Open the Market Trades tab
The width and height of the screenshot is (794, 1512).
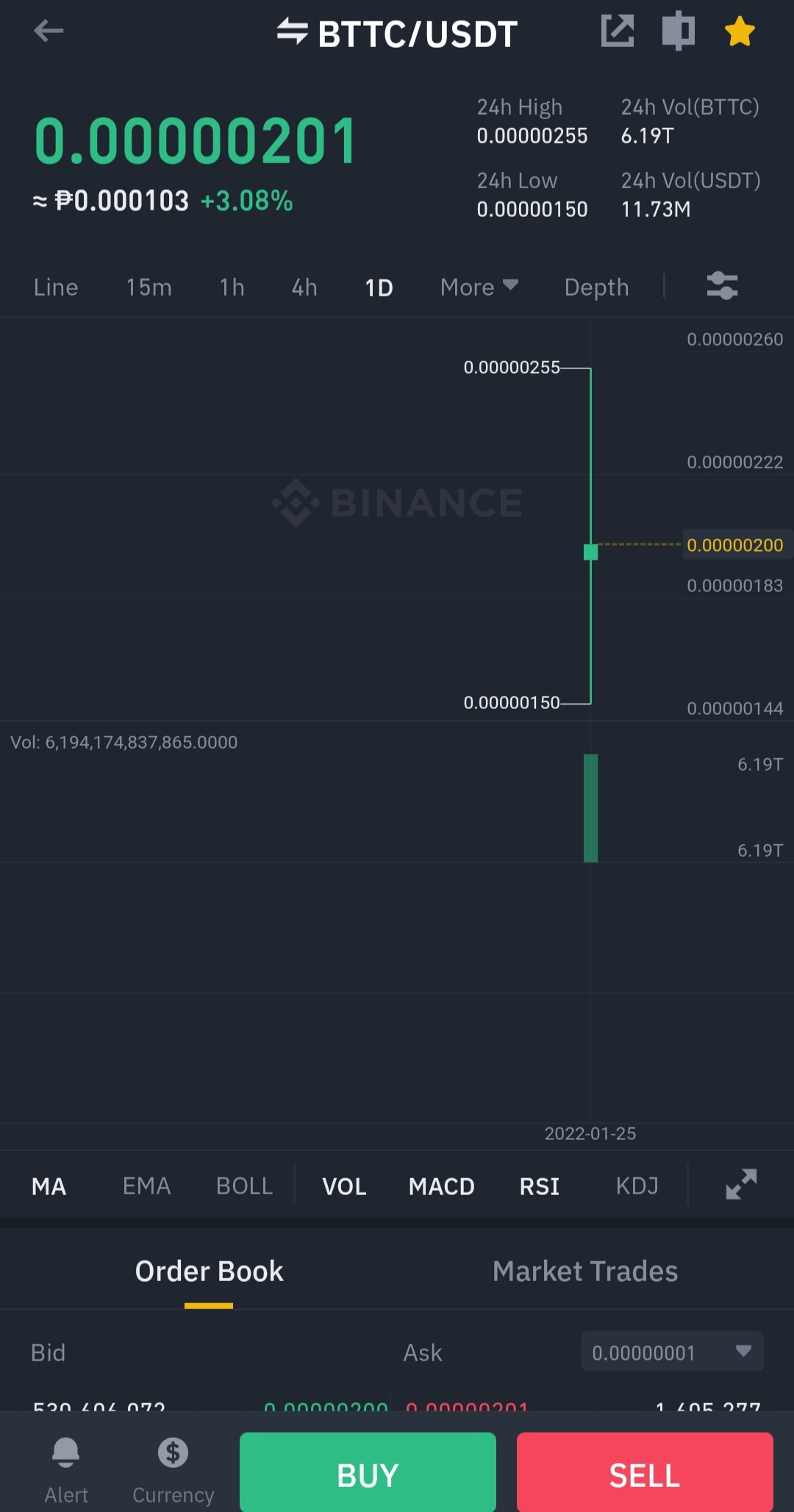pos(585,1272)
